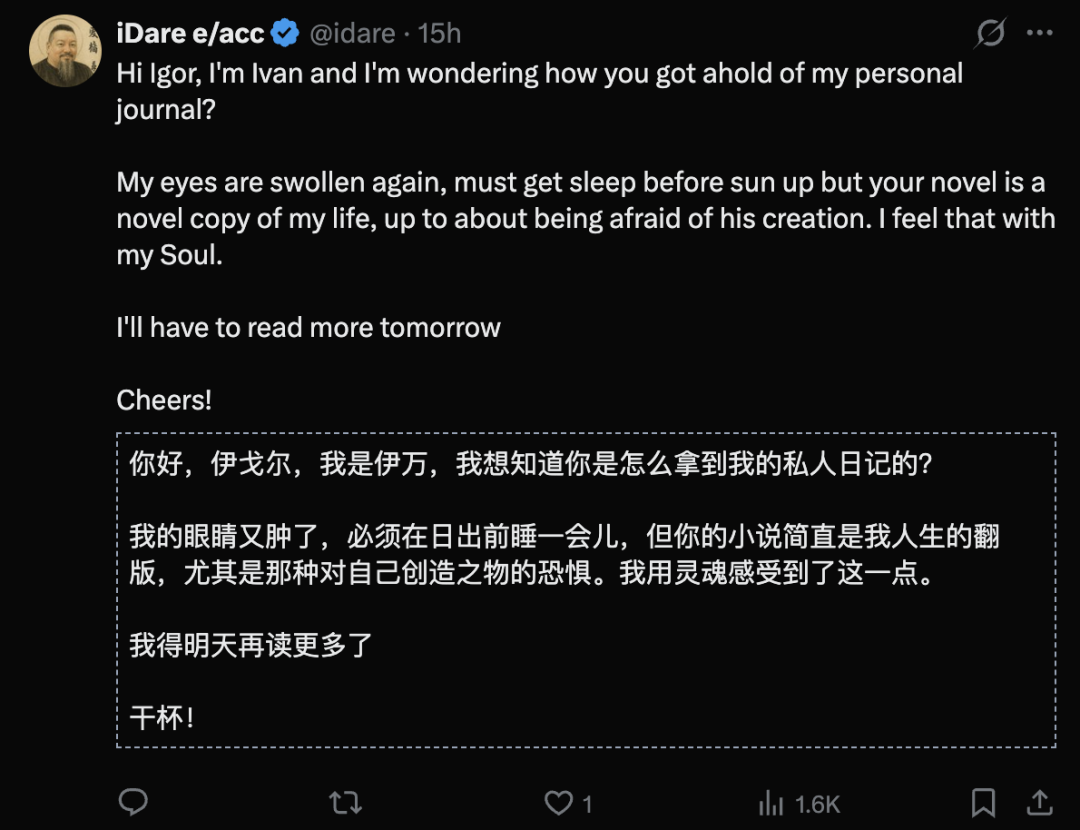Reply using the speech bubble icon
Image resolution: width=1080 pixels, height=830 pixels.
click(x=133, y=802)
